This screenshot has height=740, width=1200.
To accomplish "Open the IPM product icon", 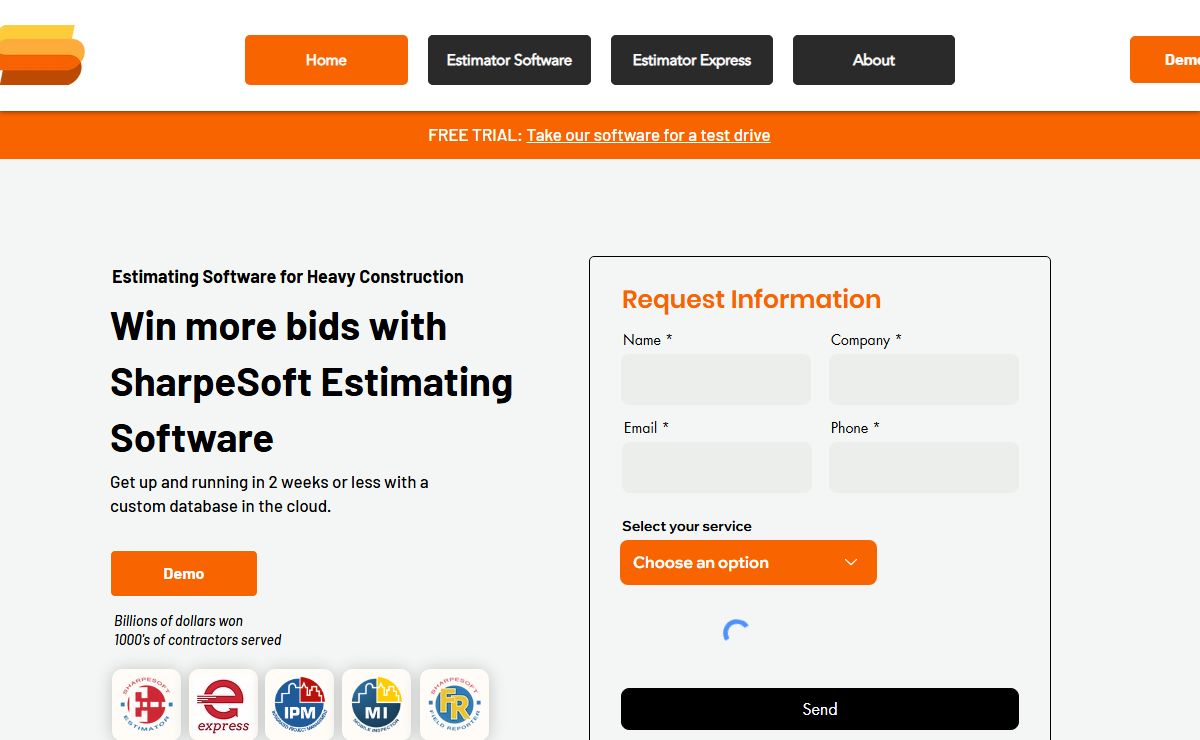I will pos(300,704).
